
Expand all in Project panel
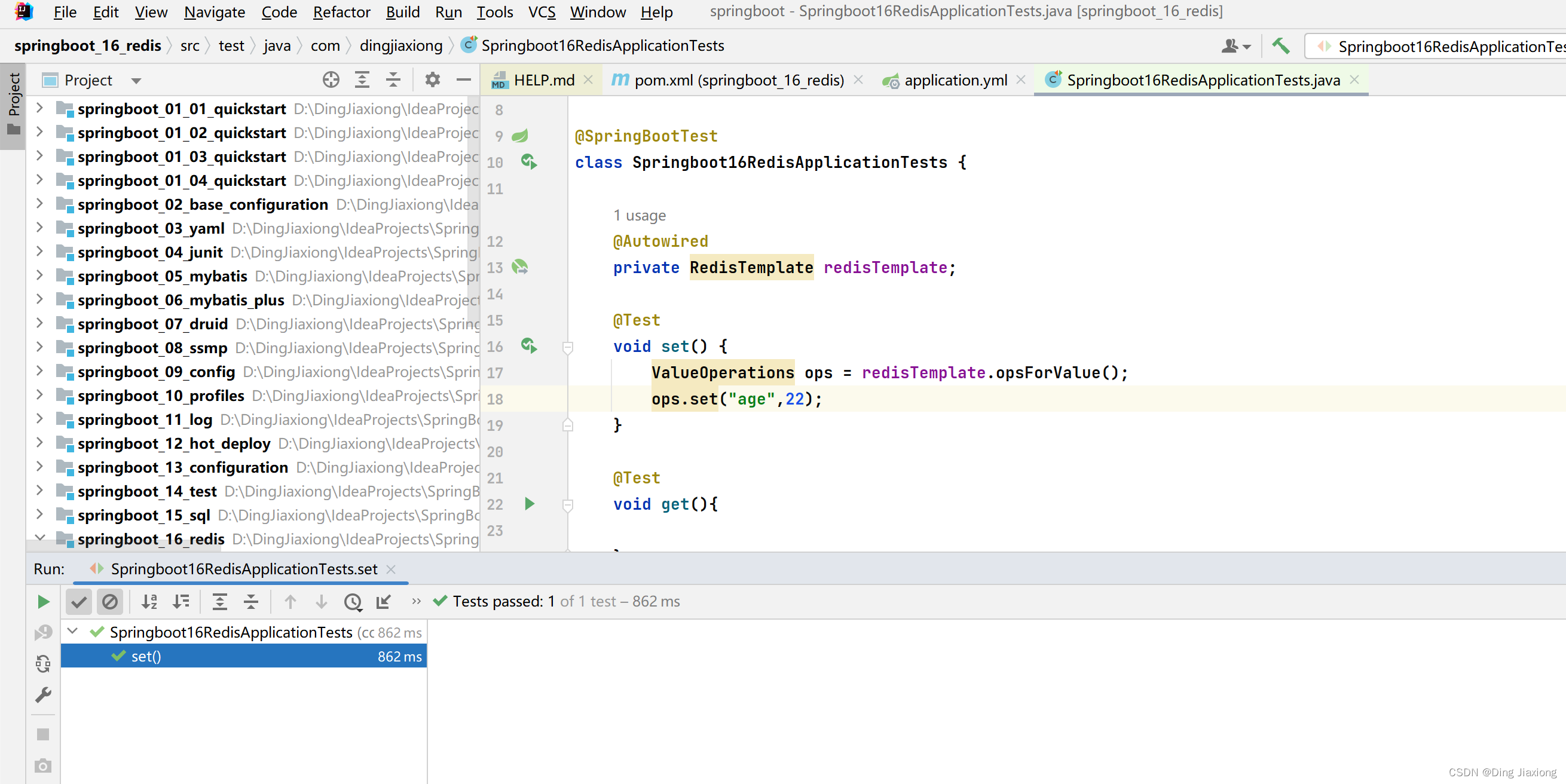pos(362,79)
